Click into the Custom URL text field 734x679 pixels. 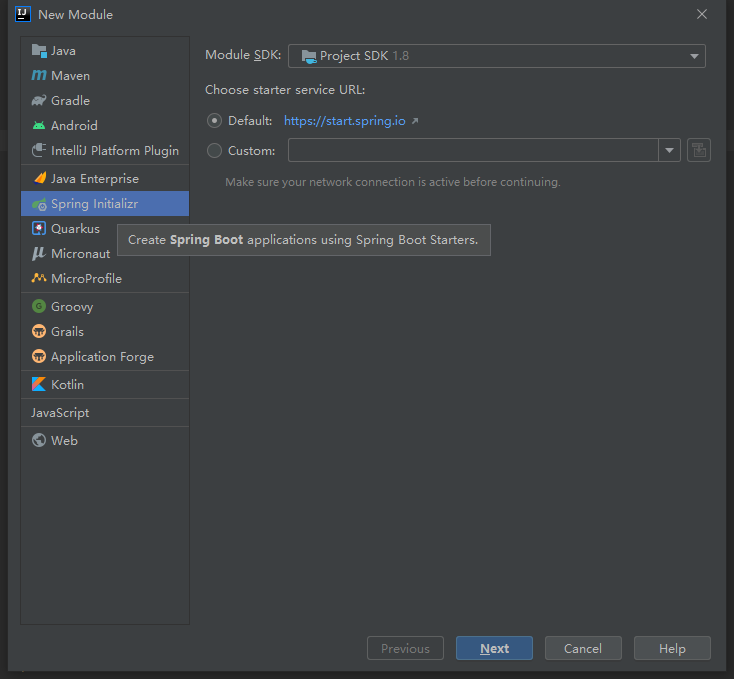pyautogui.click(x=473, y=150)
